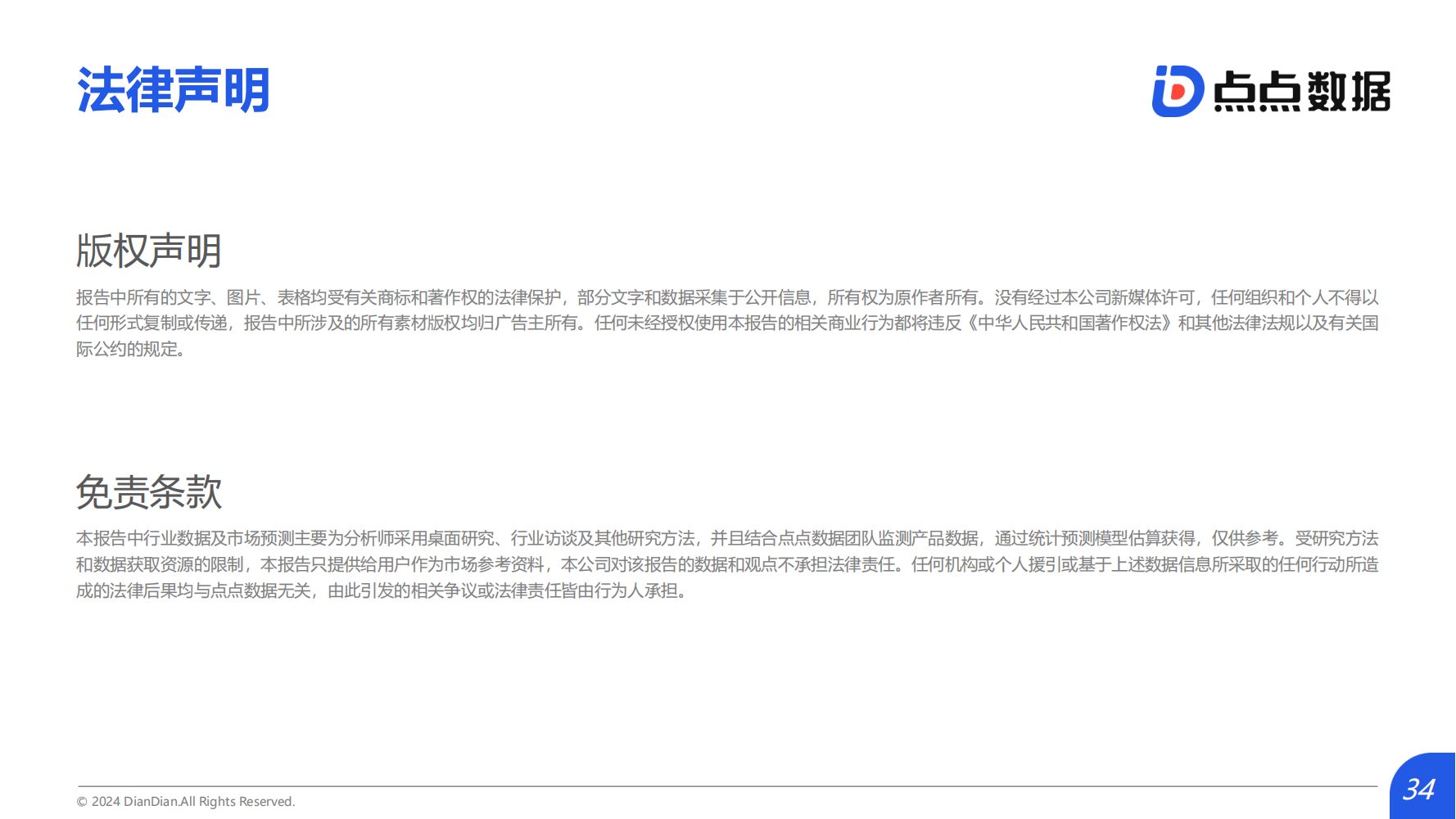Click 《中华人民共和国著作权法》 in copyright paragraph
Screen dimensions: 1456x819
[1069, 324]
